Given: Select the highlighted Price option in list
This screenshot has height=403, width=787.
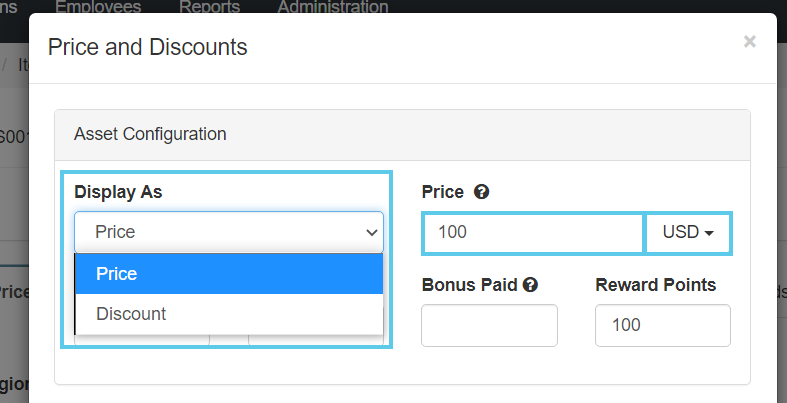Looking at the screenshot, I should [228, 274].
